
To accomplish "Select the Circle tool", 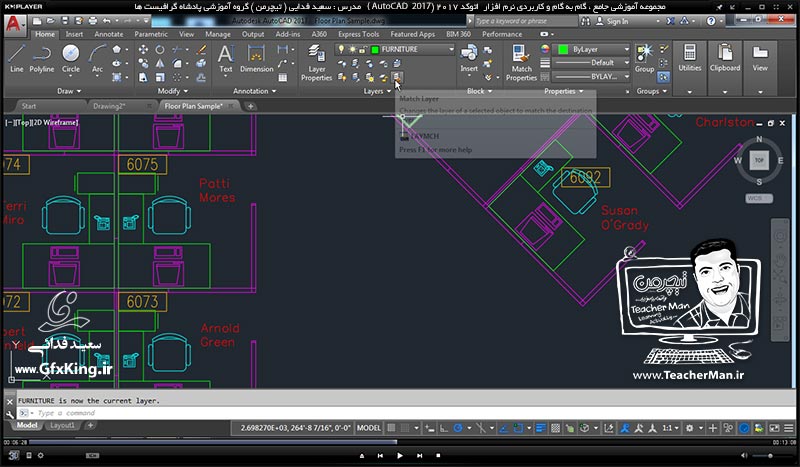I will [x=70, y=58].
